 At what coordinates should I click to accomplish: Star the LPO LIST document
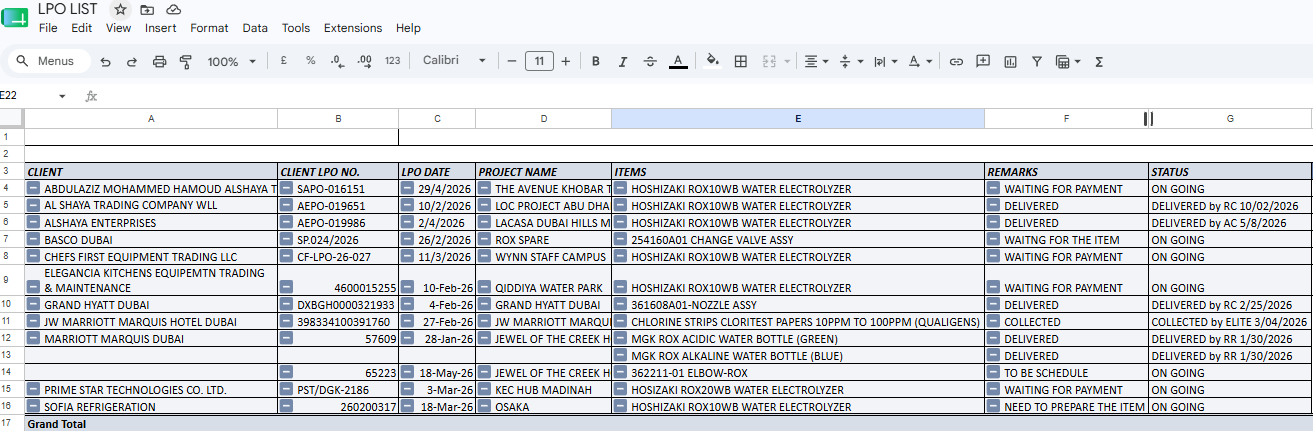click(120, 9)
